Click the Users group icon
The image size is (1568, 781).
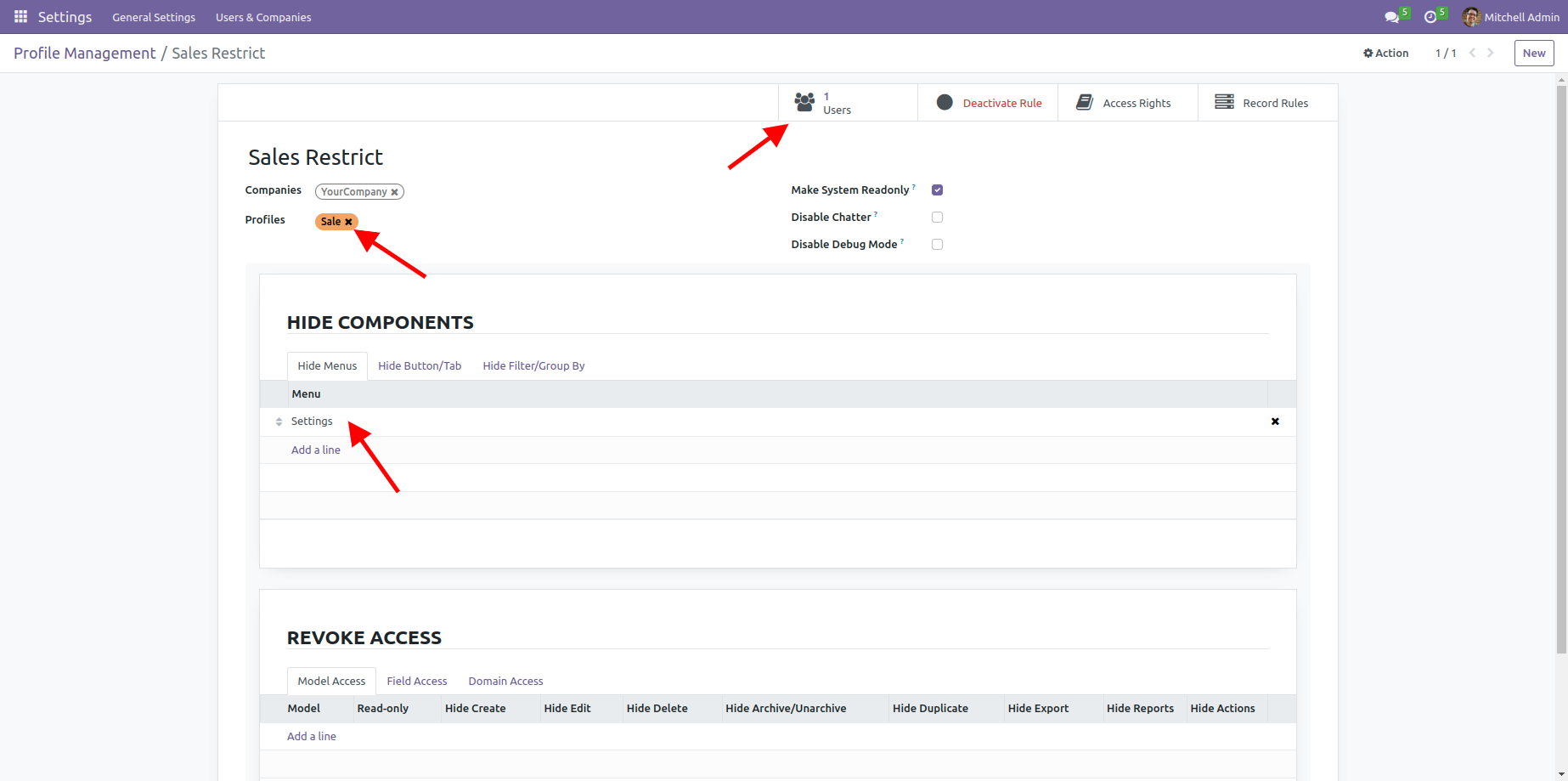804,103
